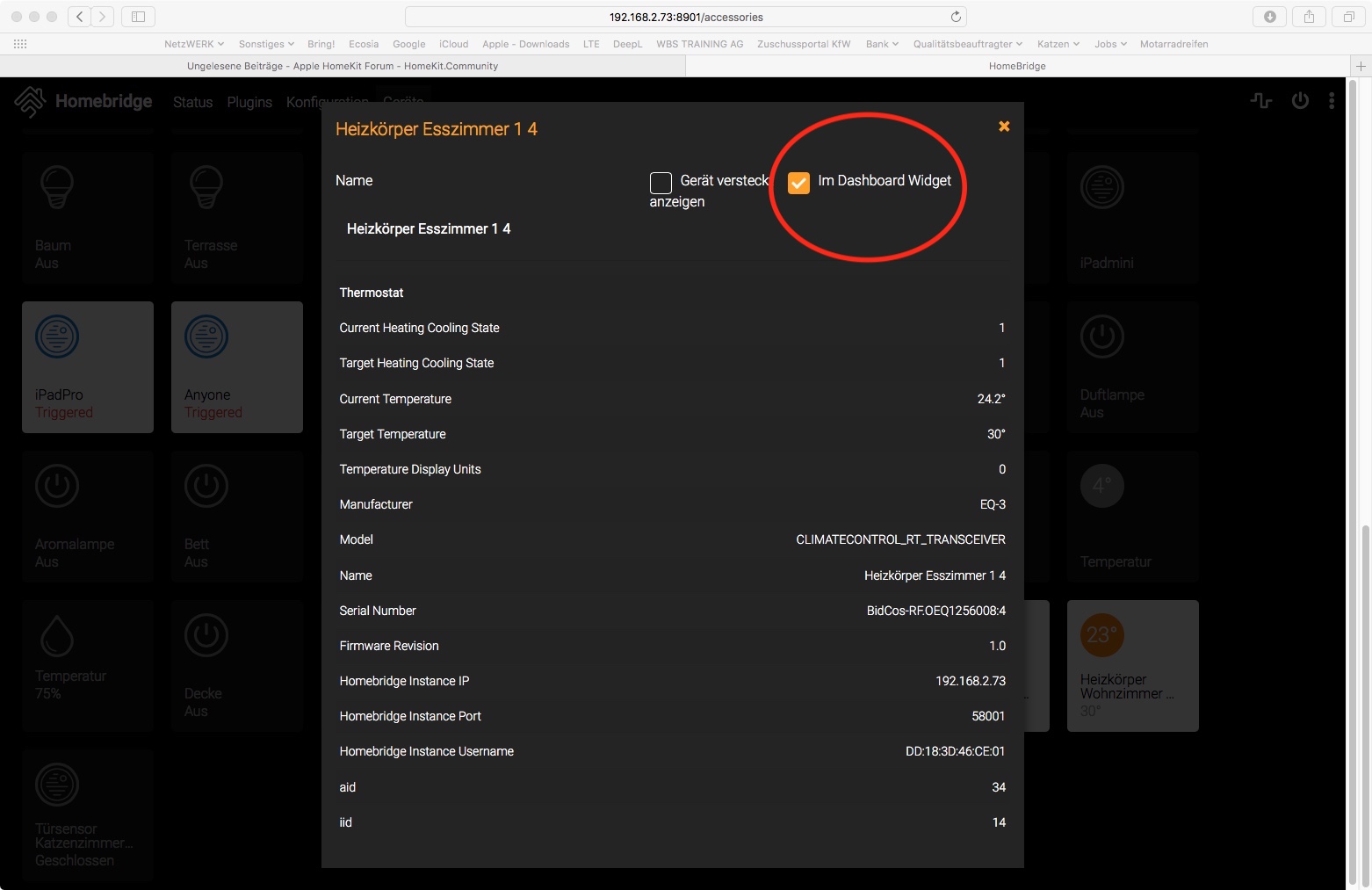This screenshot has width=1372, height=890.
Task: Open the three-dot options menu
Action: click(1332, 101)
